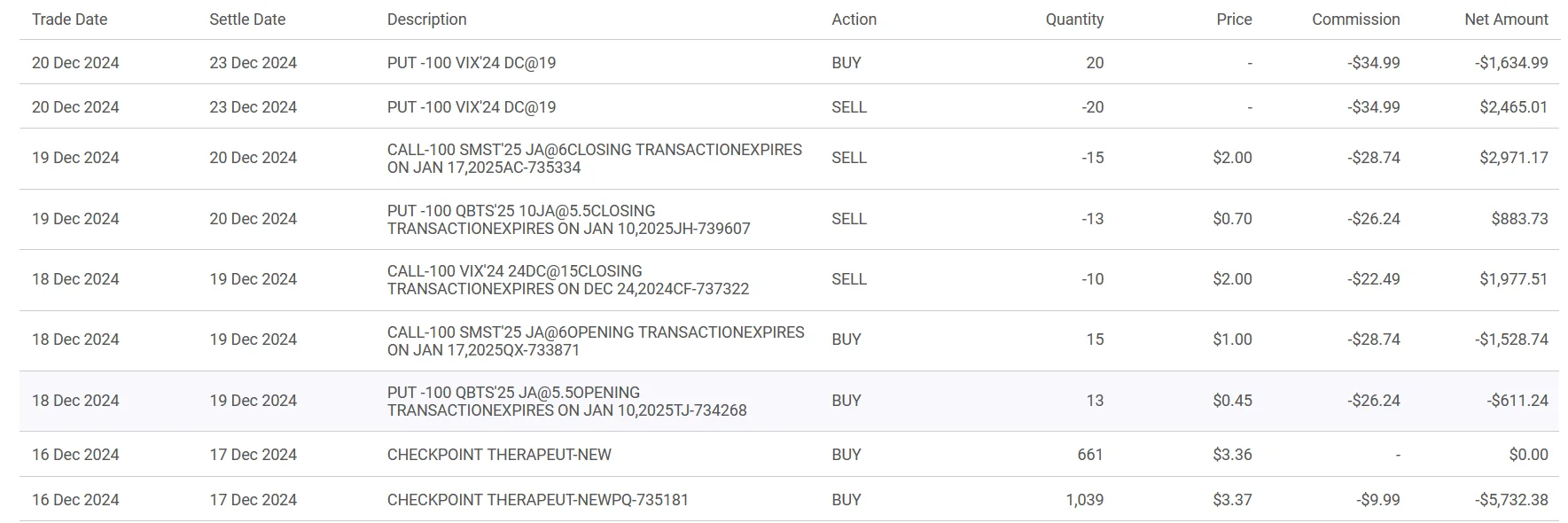Open the CHECKPOINT THERAPEUT-NEWPQ-735181 description
The image size is (1568, 523).
click(537, 500)
